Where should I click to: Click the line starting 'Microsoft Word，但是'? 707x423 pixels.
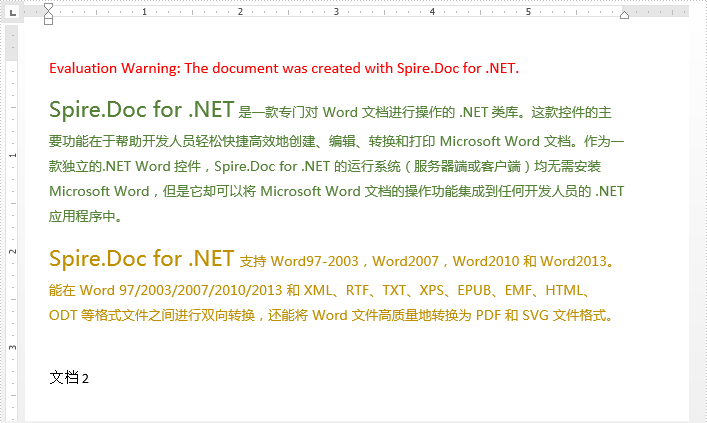(x=336, y=191)
